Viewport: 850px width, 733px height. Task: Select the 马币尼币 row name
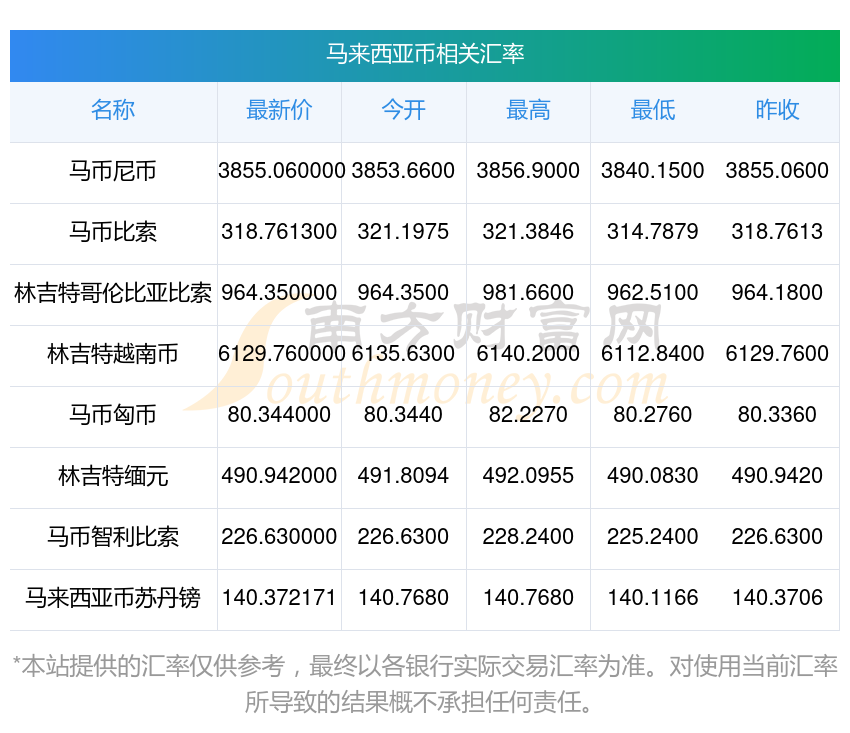pos(113,171)
